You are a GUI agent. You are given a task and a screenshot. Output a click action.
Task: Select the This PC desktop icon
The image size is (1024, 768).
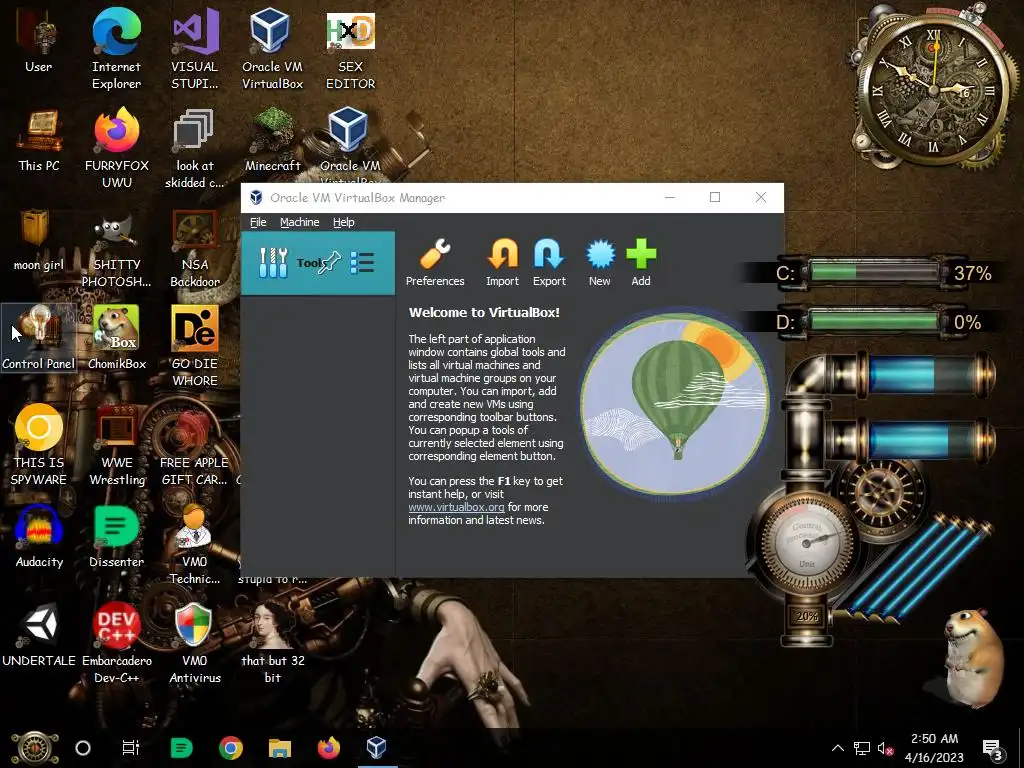point(39,140)
